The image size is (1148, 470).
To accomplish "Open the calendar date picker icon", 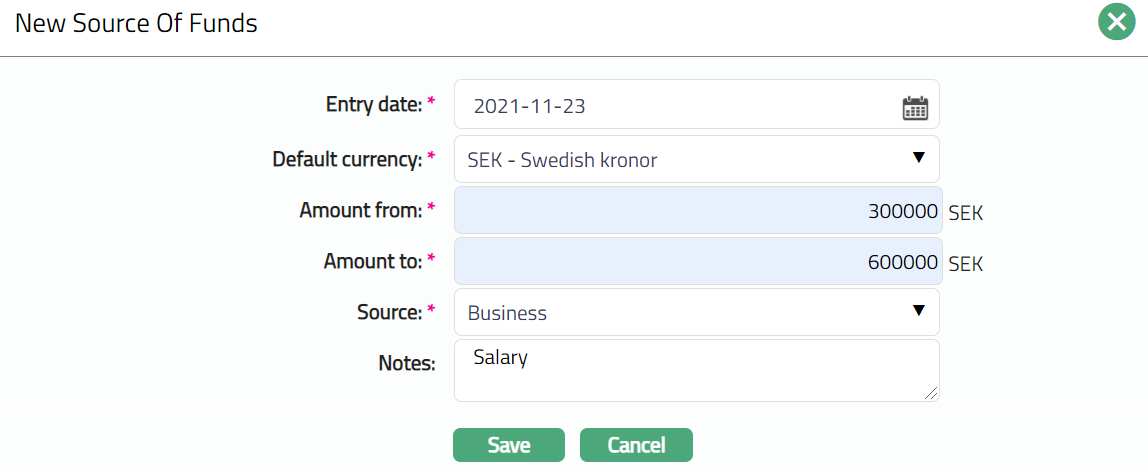I will coord(915,108).
